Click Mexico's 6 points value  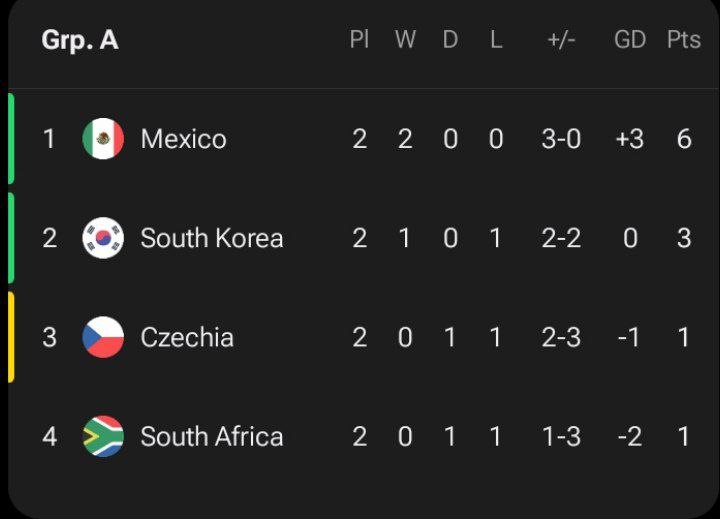684,139
